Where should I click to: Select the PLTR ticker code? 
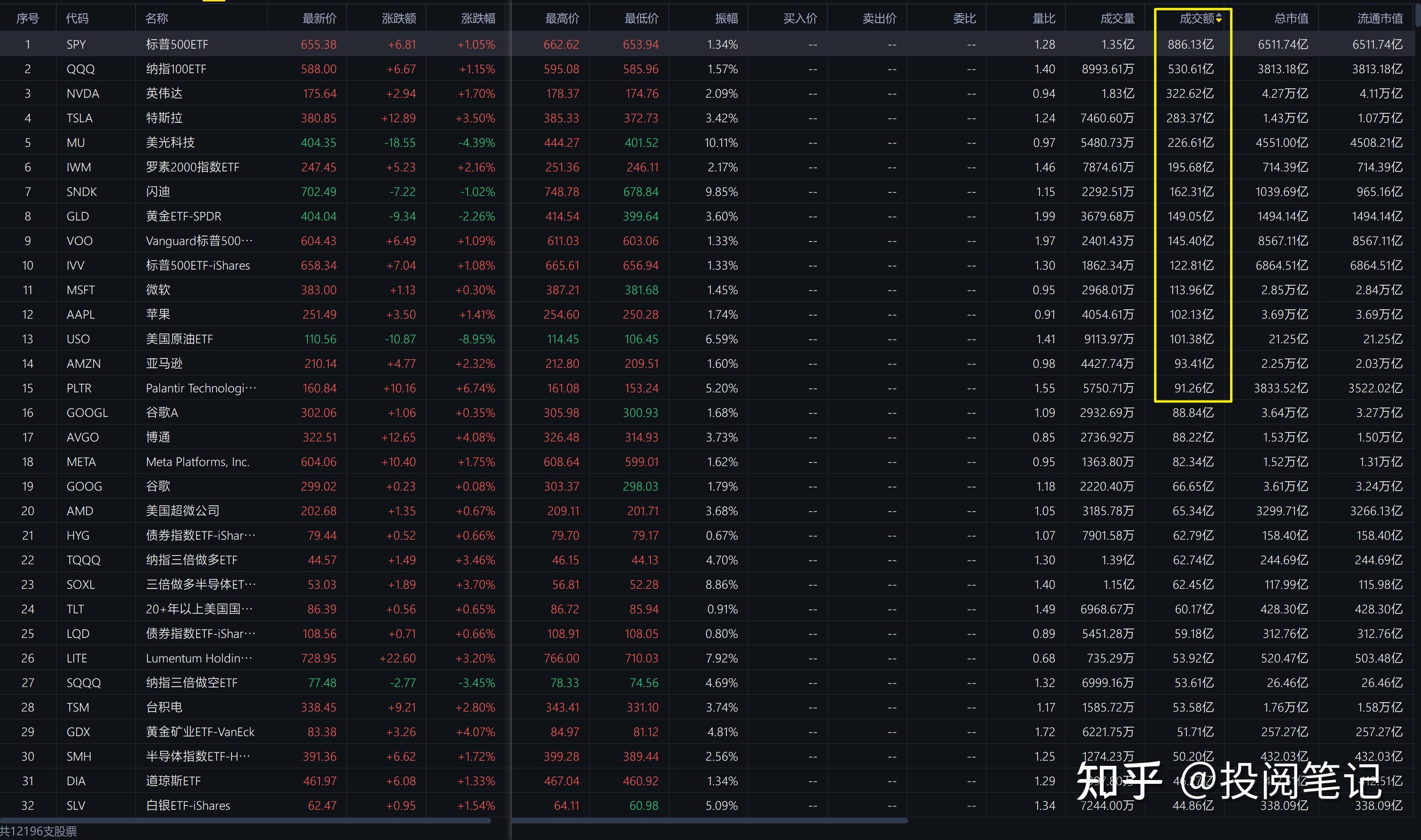pyautogui.click(x=79, y=388)
